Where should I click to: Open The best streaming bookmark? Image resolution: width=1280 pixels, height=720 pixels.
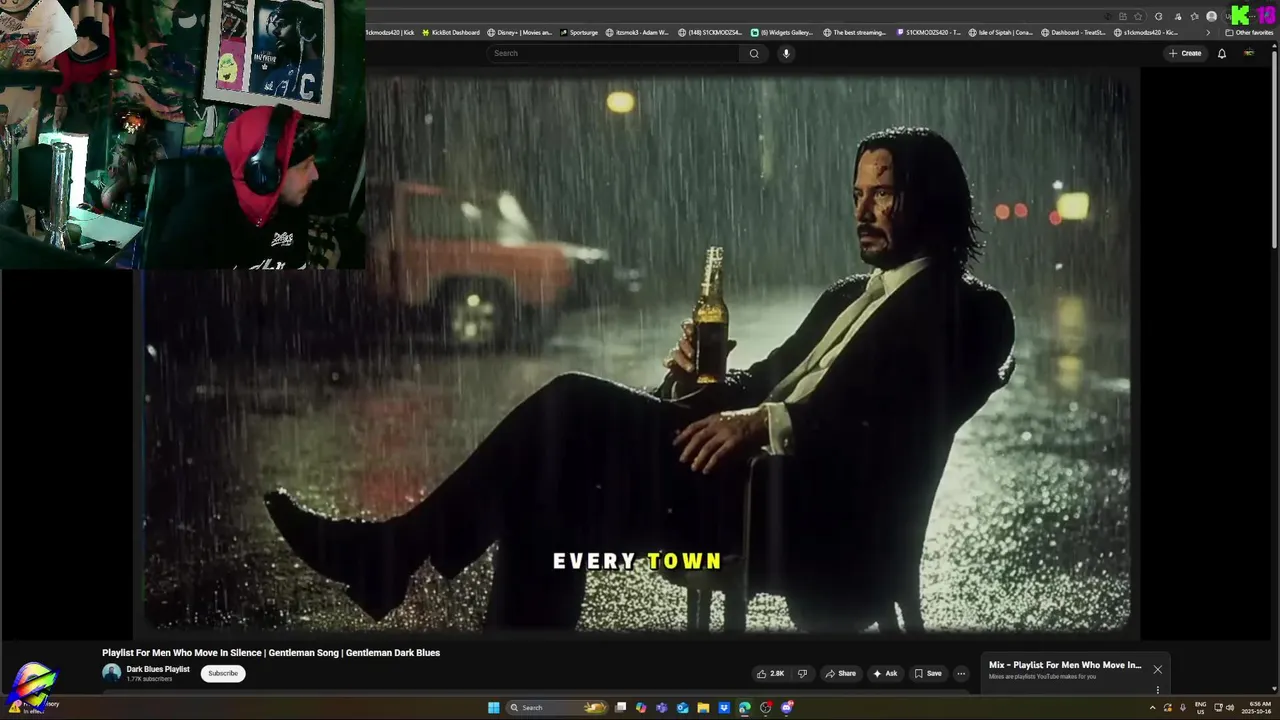pos(855,32)
